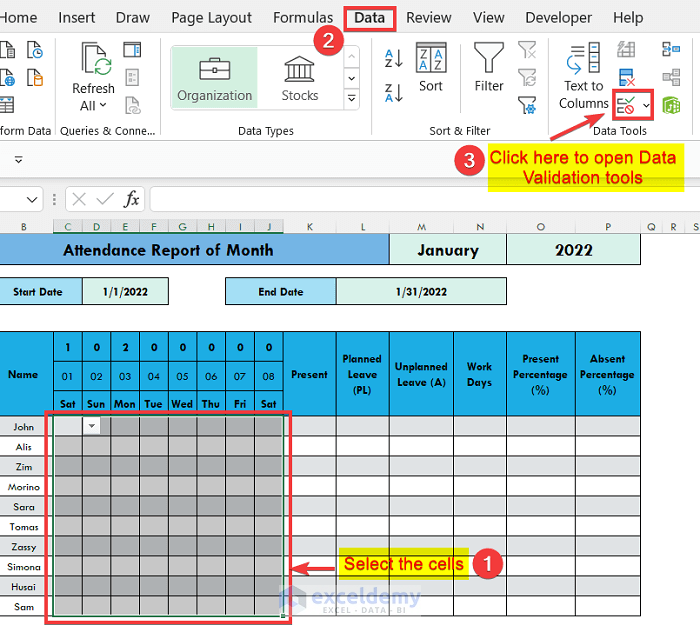Click the Clear filter icon
This screenshot has height=632, width=700.
tap(527, 50)
